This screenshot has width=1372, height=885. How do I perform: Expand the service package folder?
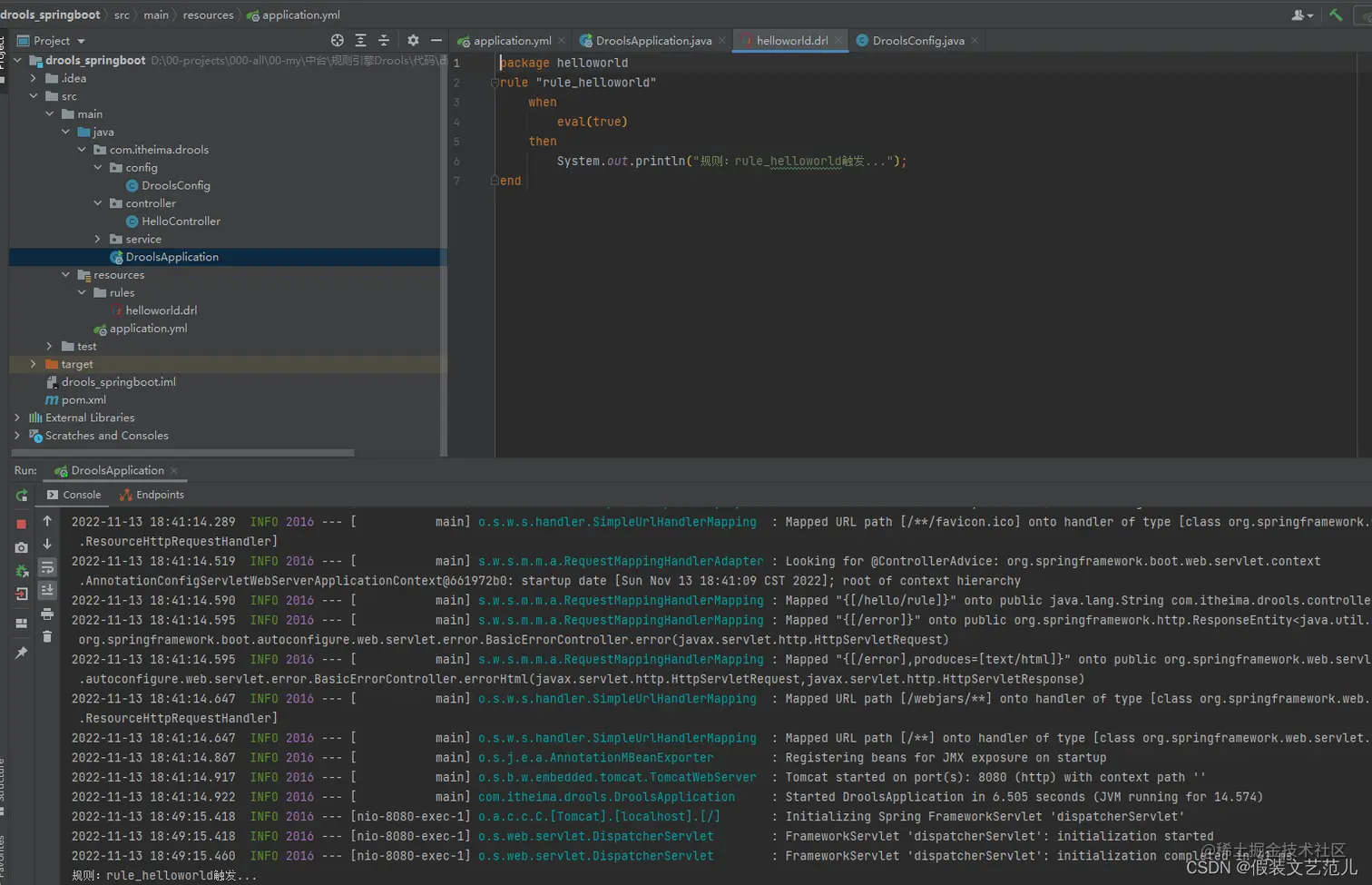98,239
